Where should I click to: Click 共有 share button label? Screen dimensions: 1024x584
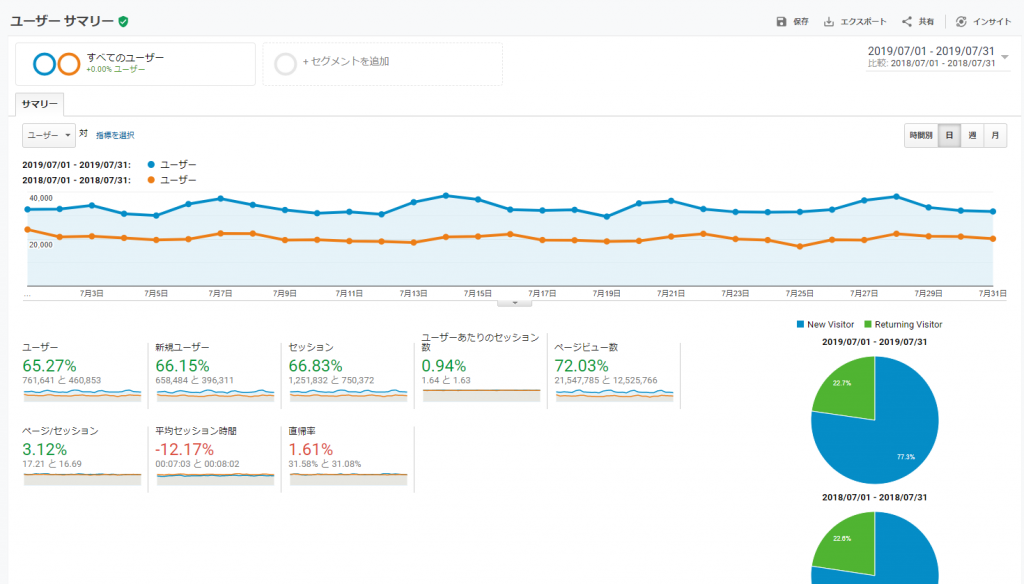(x=926, y=22)
